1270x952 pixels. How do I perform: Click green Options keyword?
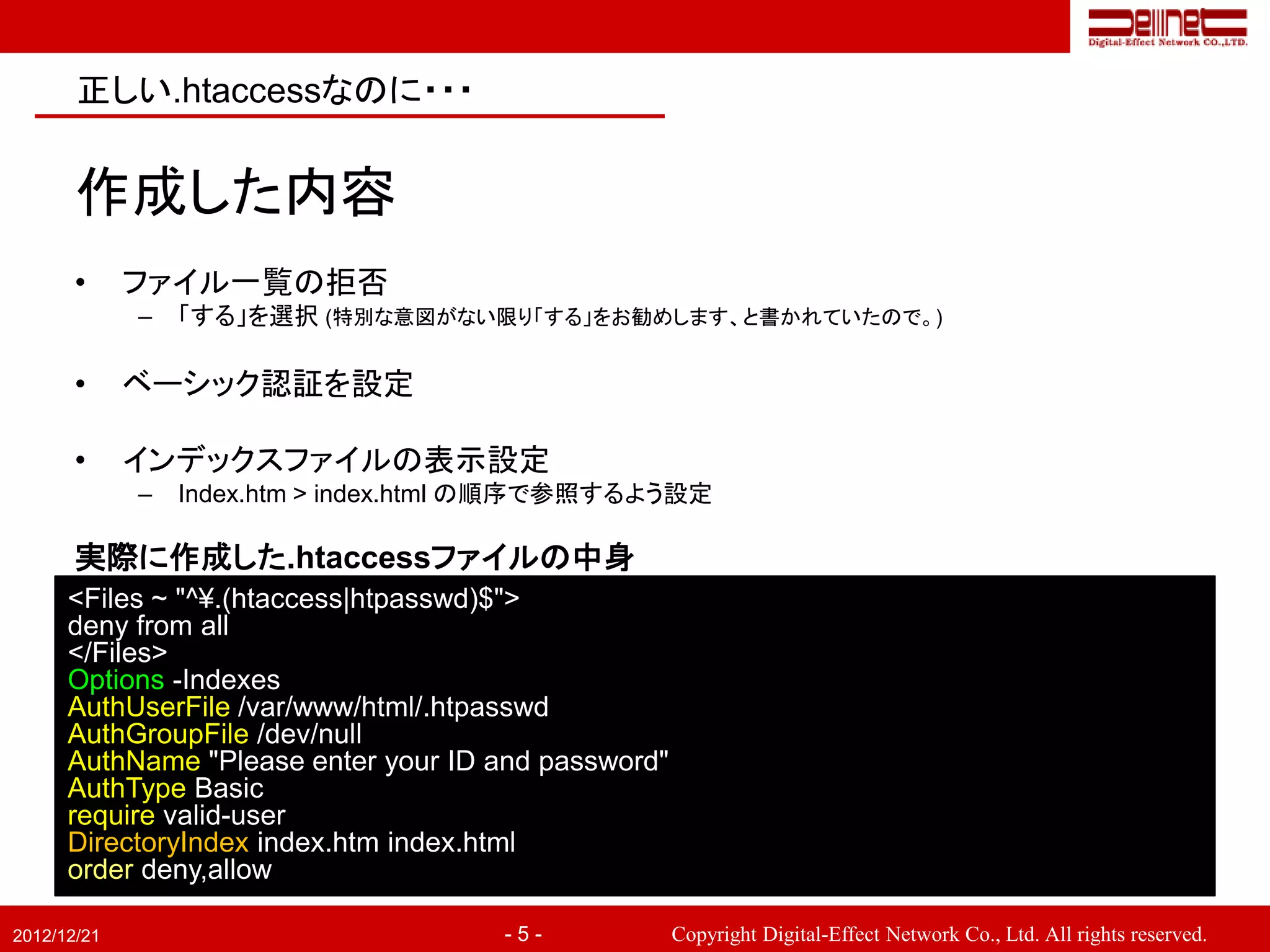pos(116,681)
